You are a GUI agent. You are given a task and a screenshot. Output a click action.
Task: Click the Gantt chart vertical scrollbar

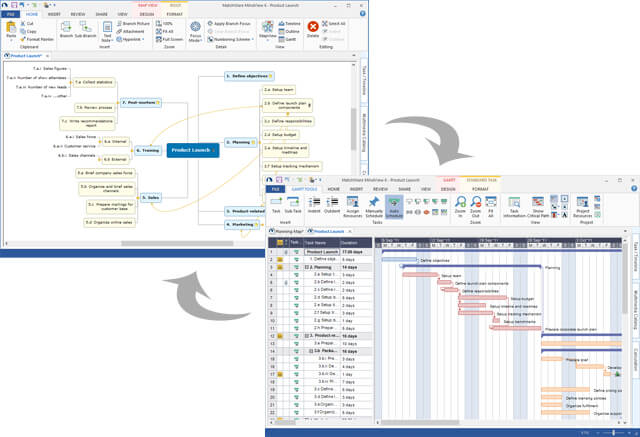point(624,278)
